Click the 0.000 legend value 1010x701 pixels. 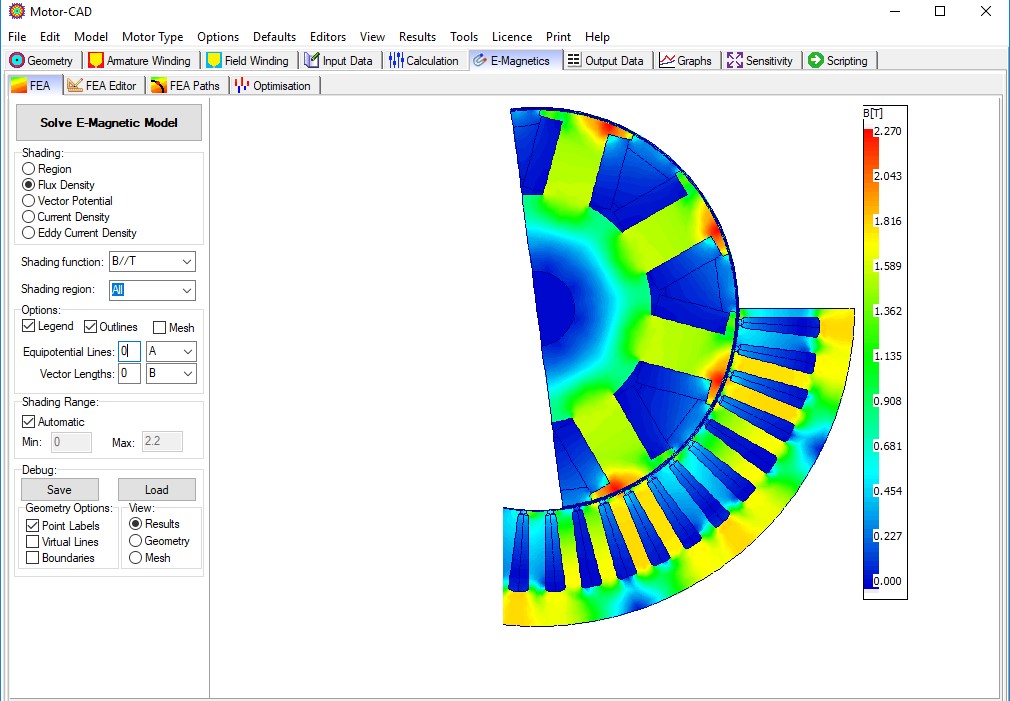(x=887, y=581)
